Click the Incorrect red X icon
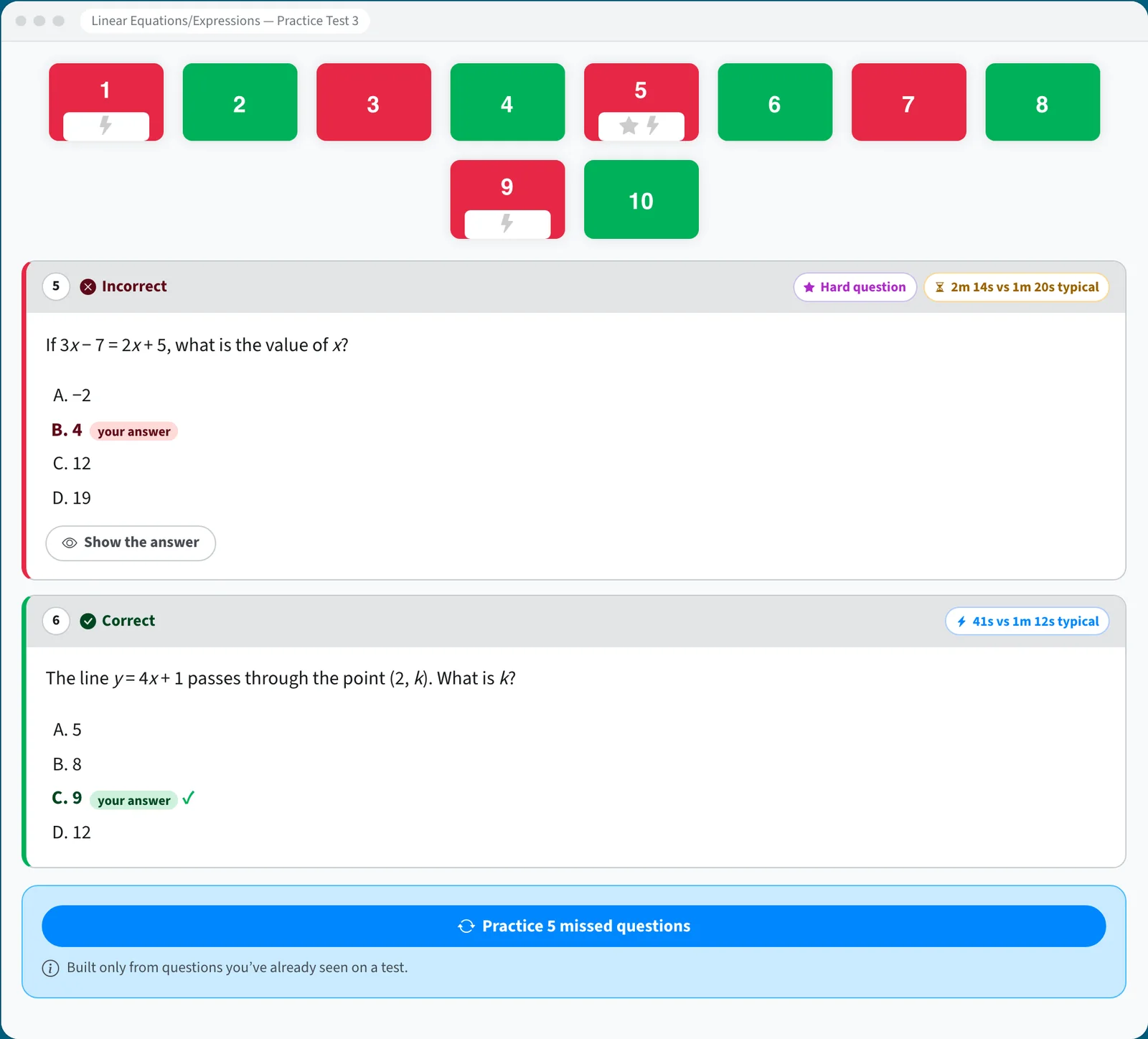The width and height of the screenshot is (1148, 1039). point(88,287)
